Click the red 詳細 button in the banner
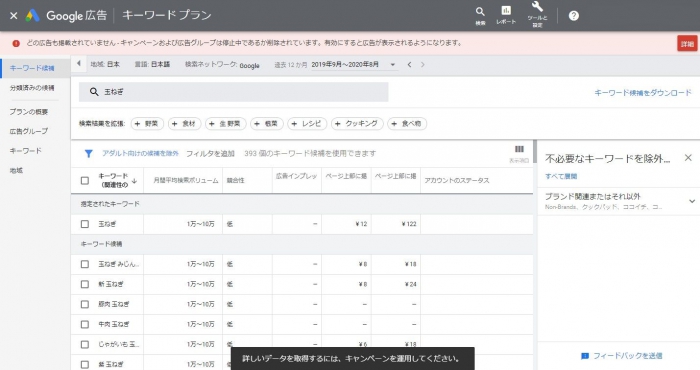Image resolution: width=700 pixels, height=370 pixels. (687, 44)
